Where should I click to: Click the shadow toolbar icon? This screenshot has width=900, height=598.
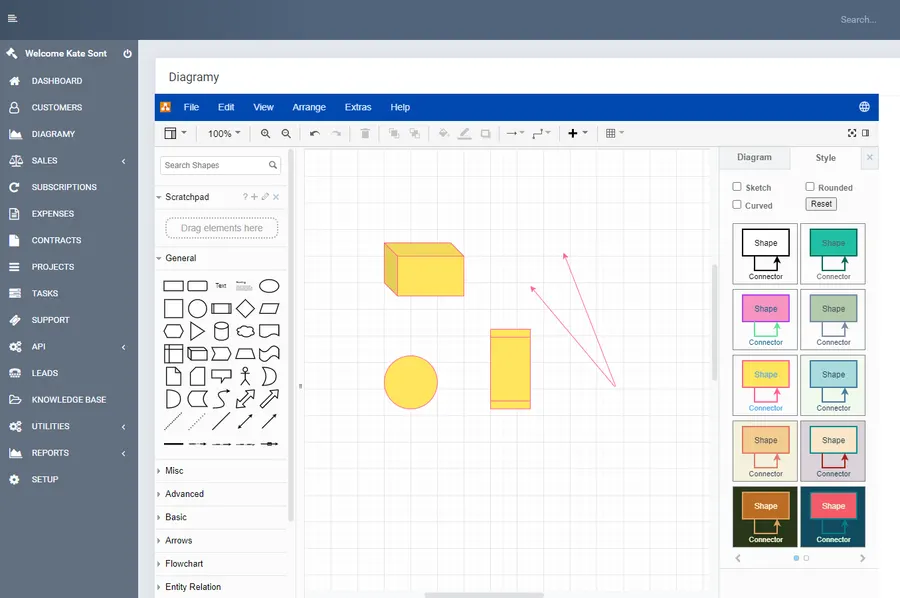[486, 134]
